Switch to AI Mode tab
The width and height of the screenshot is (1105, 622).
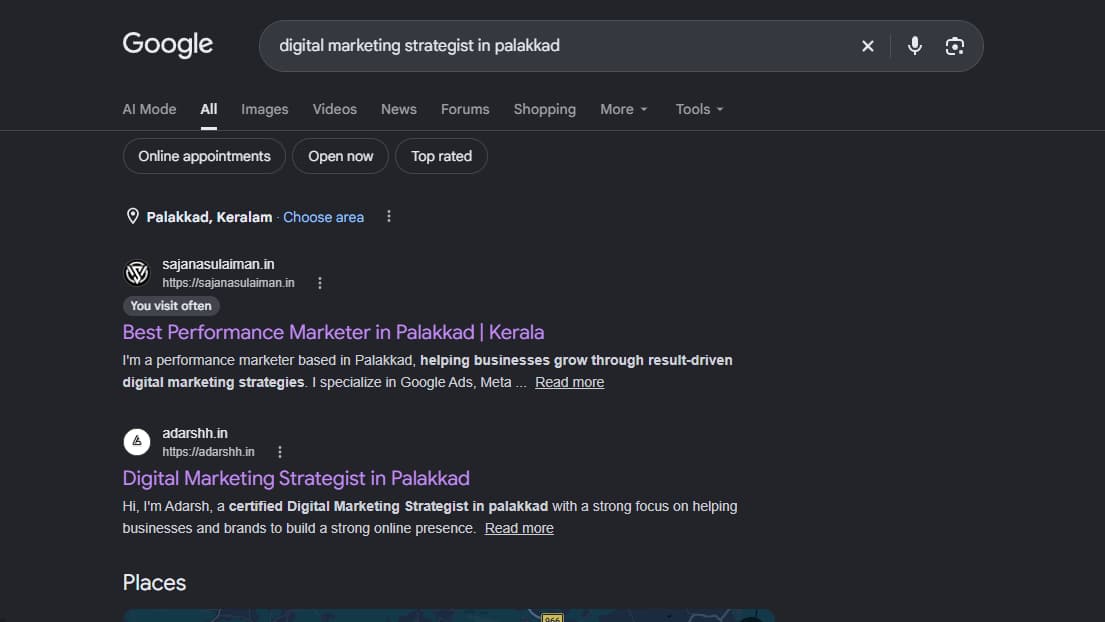(149, 109)
